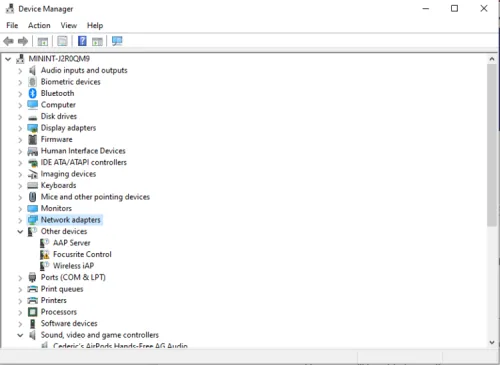Collapse the MININT-J2R0QM9 root node
This screenshot has height=365, width=500.
[8, 59]
